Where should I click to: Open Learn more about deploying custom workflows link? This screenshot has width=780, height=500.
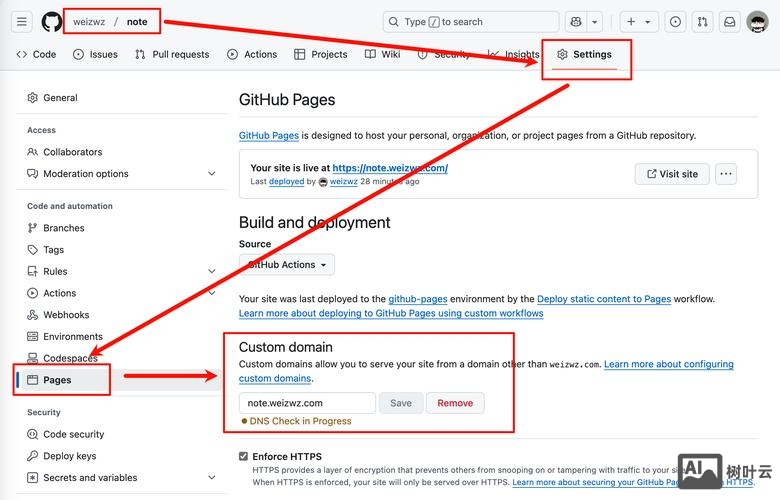click(x=391, y=313)
